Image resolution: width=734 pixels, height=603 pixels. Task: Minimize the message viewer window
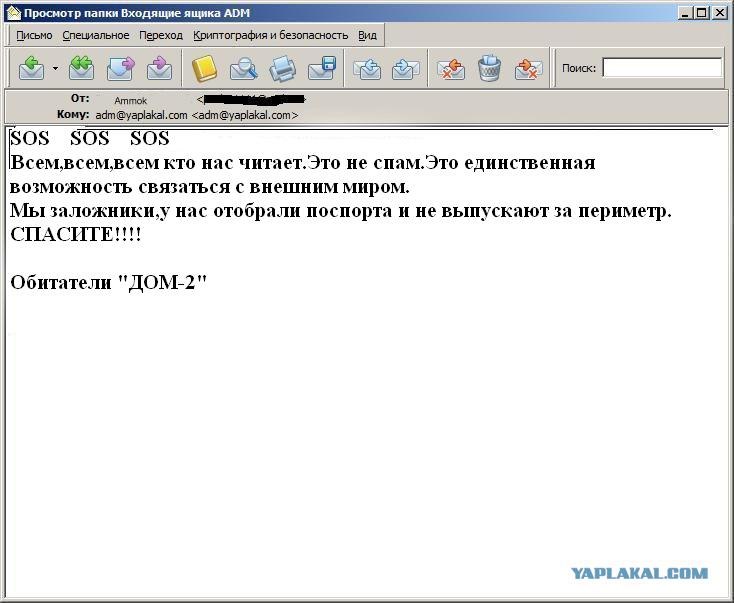pyautogui.click(x=685, y=13)
